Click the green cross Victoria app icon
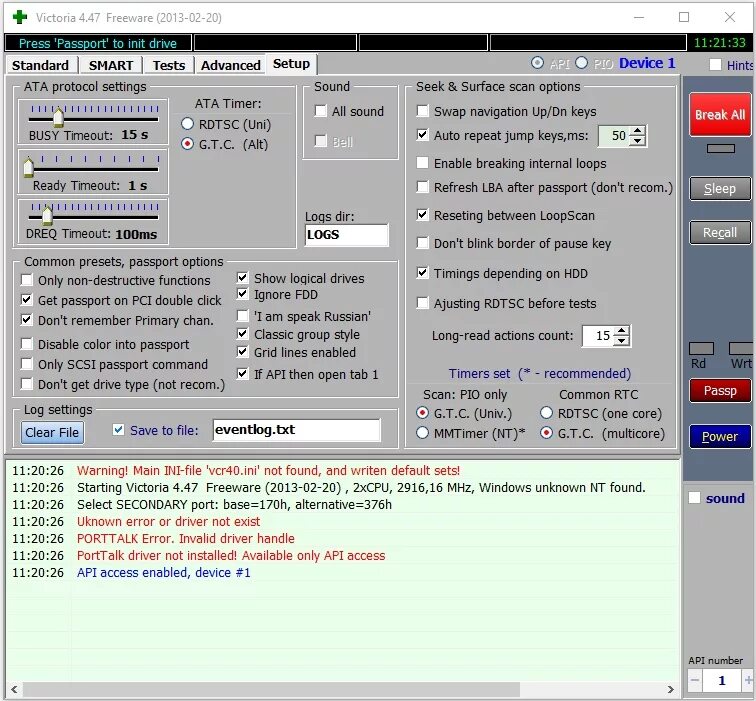Image resolution: width=756 pixels, height=701 pixels. click(20, 17)
